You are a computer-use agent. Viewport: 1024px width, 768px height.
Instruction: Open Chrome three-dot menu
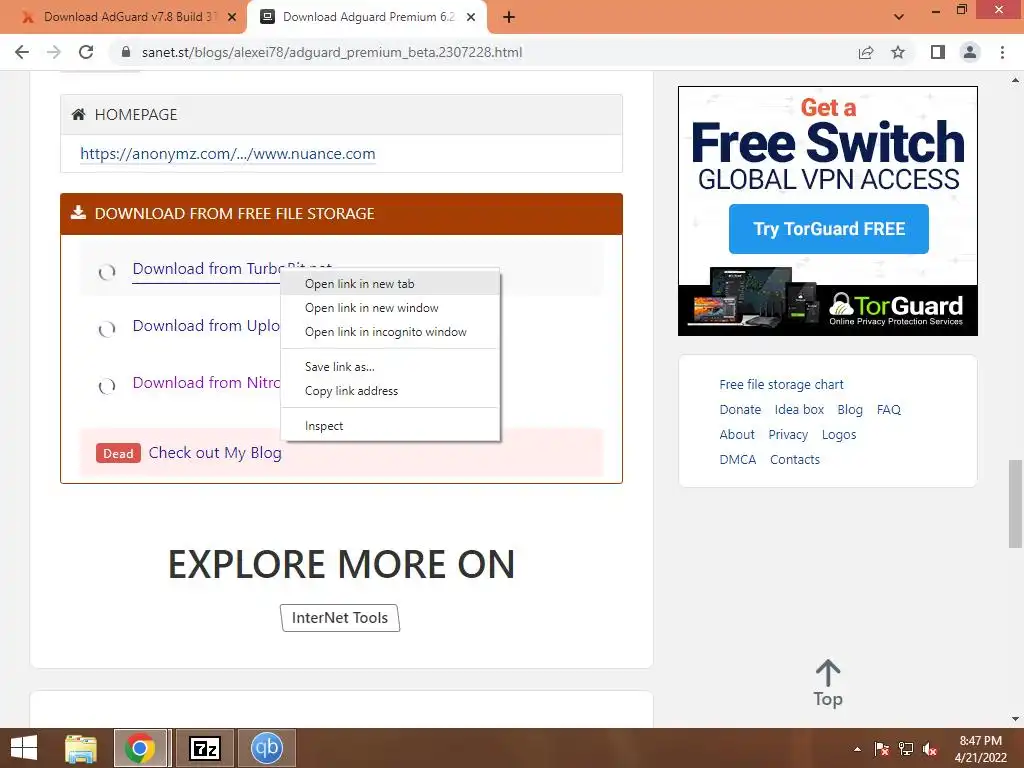pyautogui.click(x=1002, y=52)
